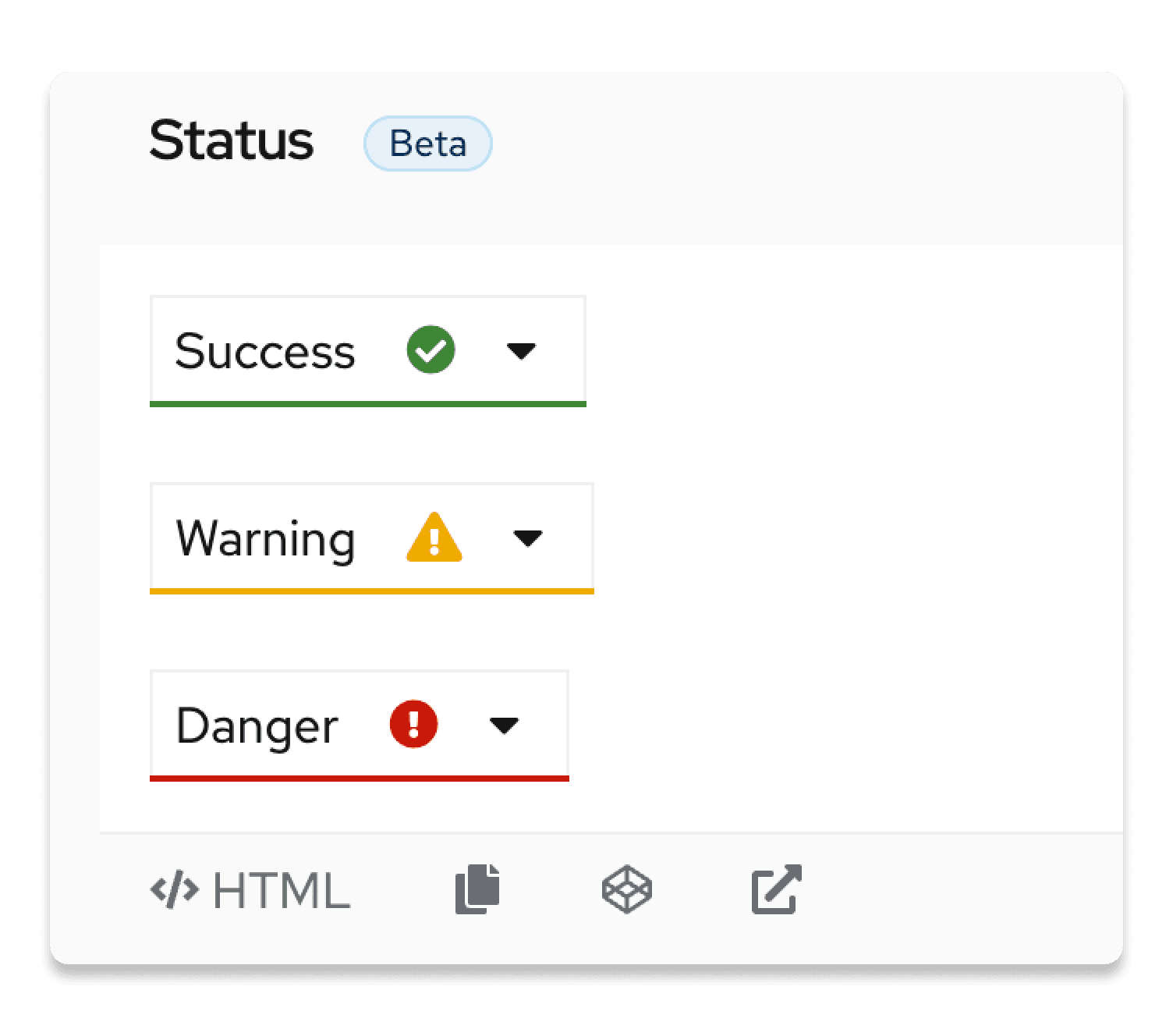This screenshot has height=1036, width=1173.
Task: Expand the Warning dropdown arrow
Action: [x=528, y=538]
